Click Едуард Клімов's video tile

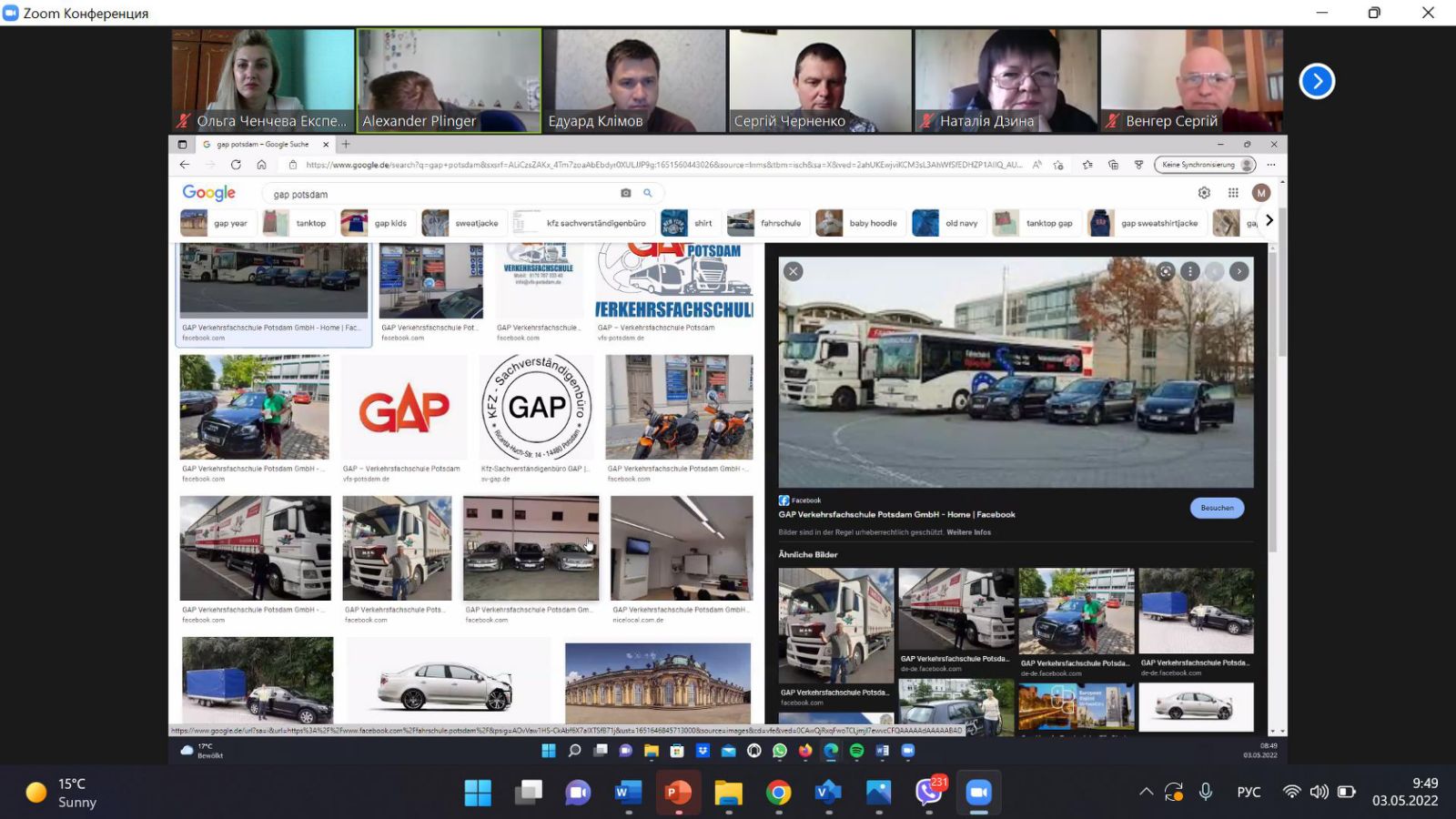(634, 81)
